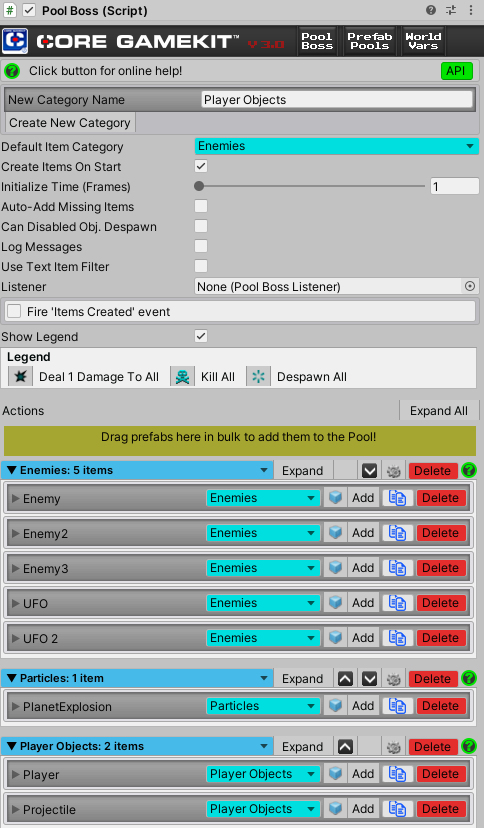The image size is (484, 828).
Task: Click the blue cube prefab icon for Enemy2
Action: 335,533
